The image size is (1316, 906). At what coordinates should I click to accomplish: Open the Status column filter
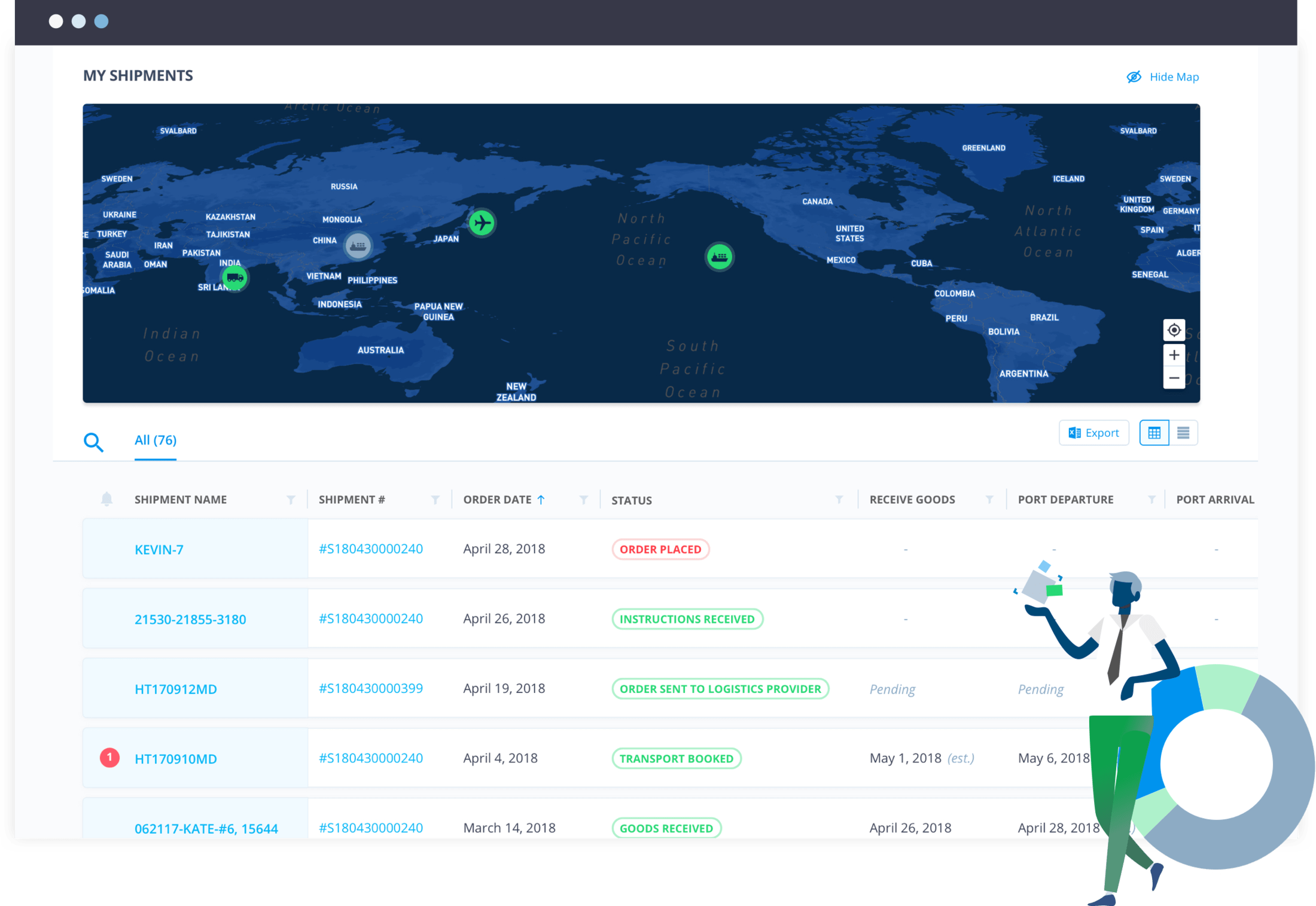coord(840,499)
